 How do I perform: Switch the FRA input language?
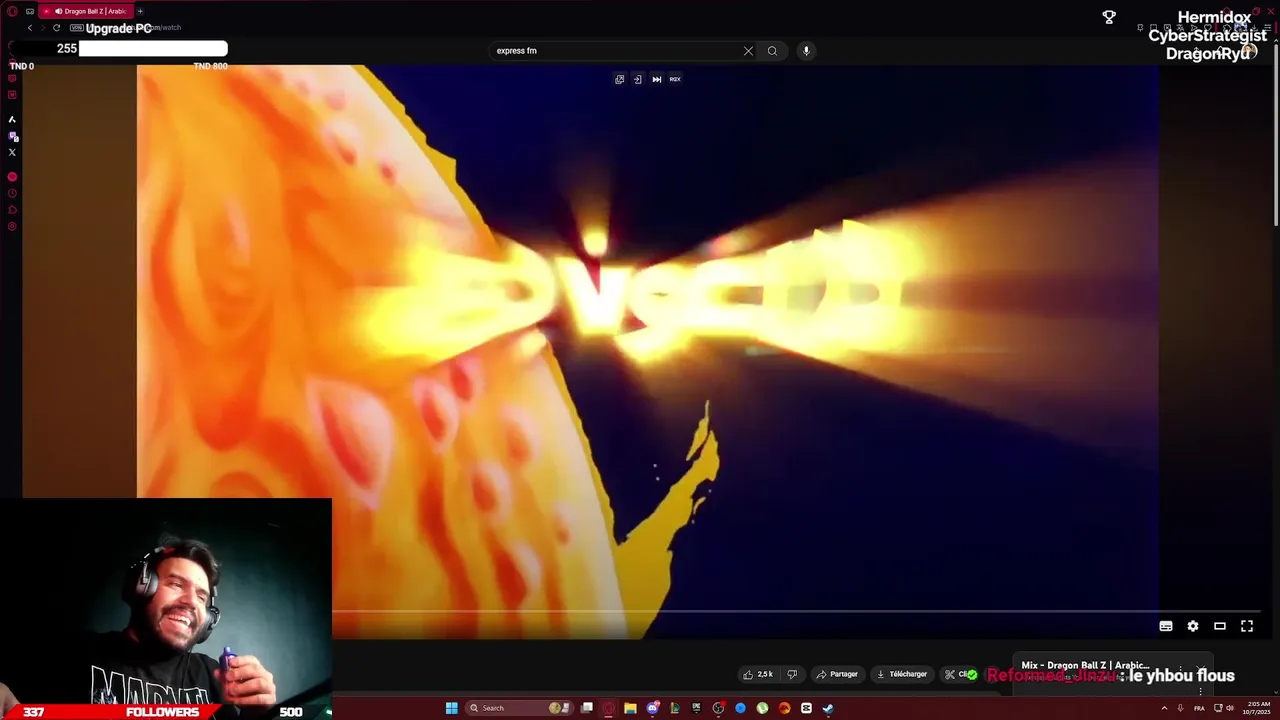coord(1199,708)
